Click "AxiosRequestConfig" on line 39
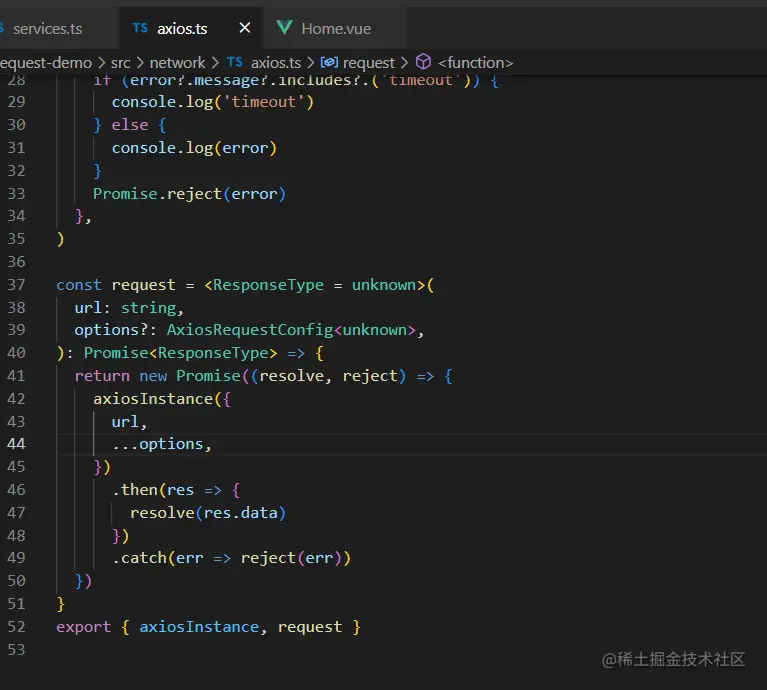This screenshot has width=767, height=690. (x=250, y=330)
